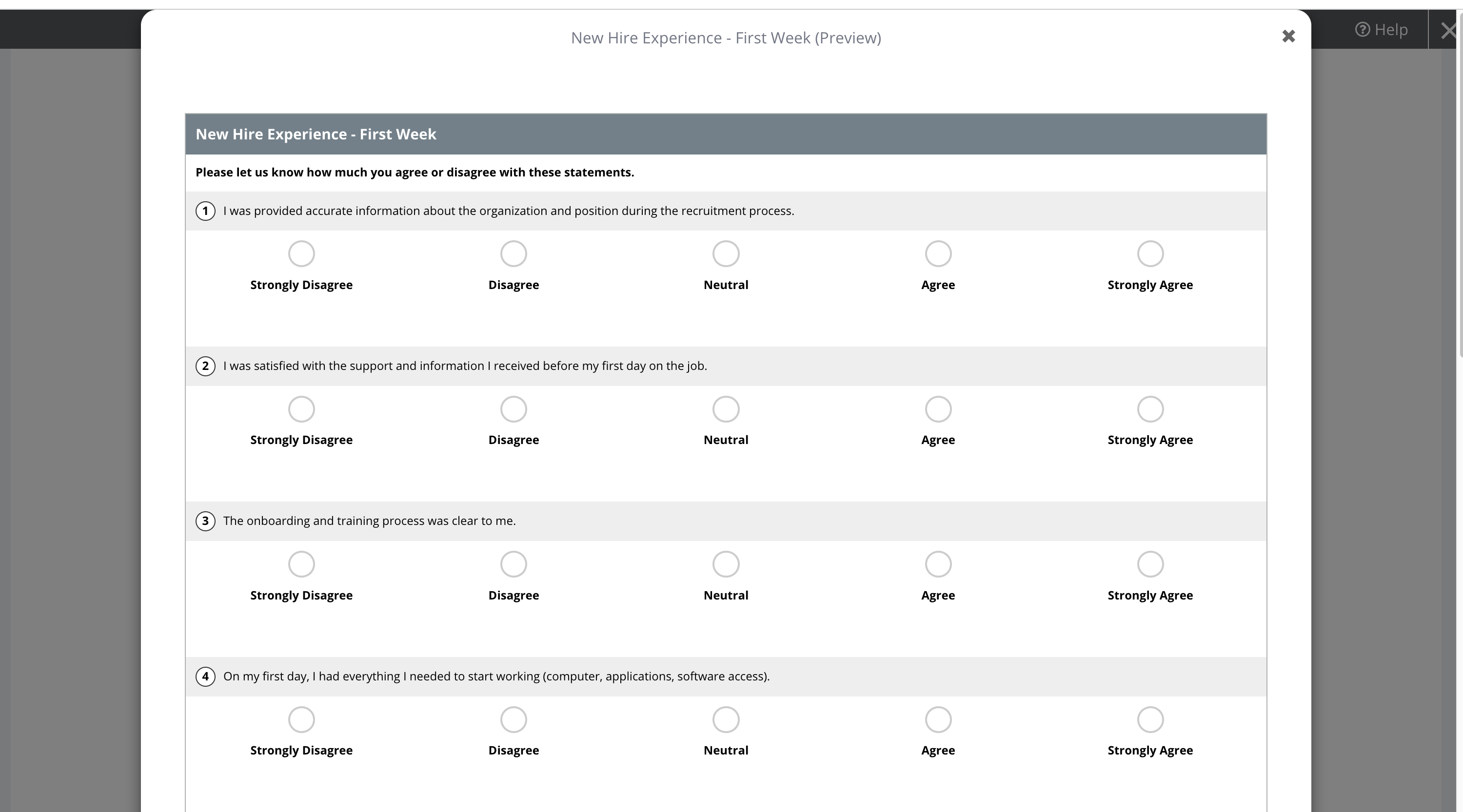Select Disagree for question 4
This screenshot has height=812, width=1463.
[514, 719]
